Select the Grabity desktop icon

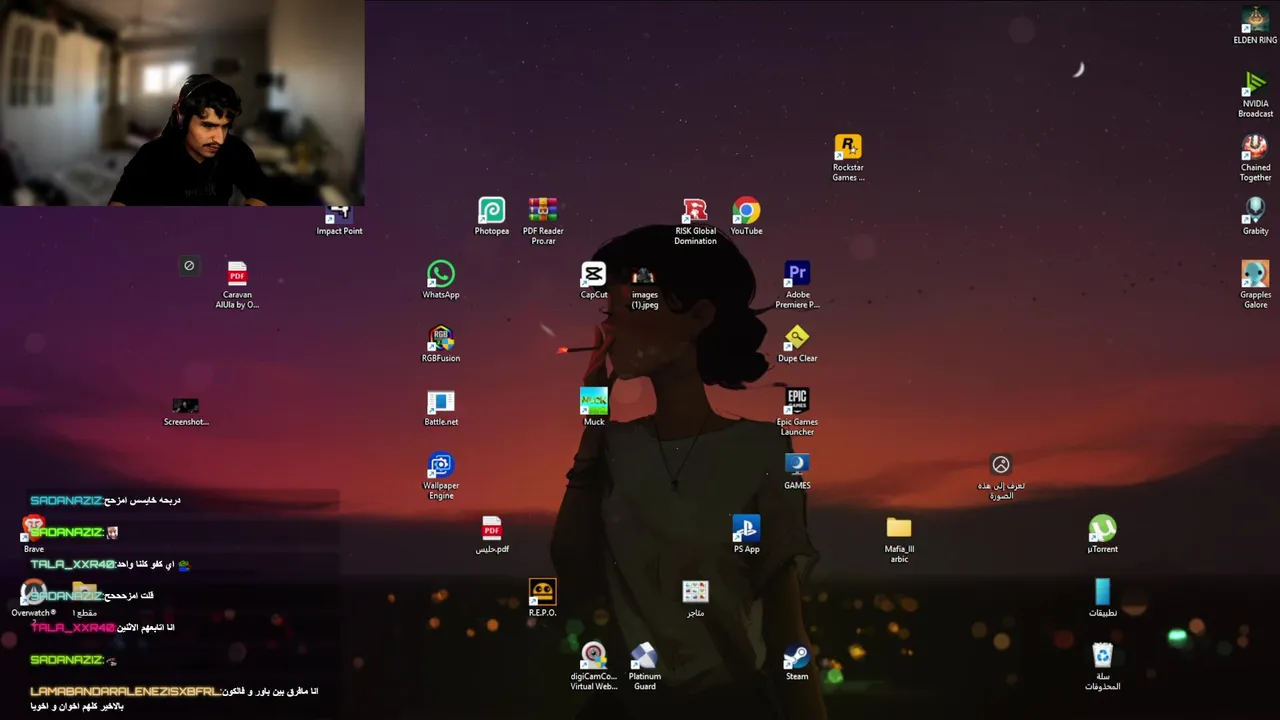point(1255,217)
